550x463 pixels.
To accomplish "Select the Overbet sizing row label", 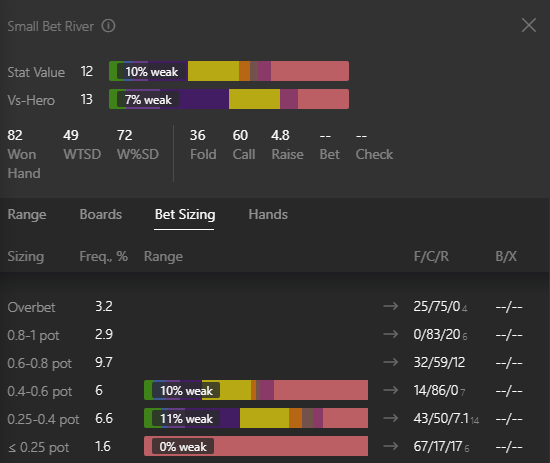I will pos(31,307).
